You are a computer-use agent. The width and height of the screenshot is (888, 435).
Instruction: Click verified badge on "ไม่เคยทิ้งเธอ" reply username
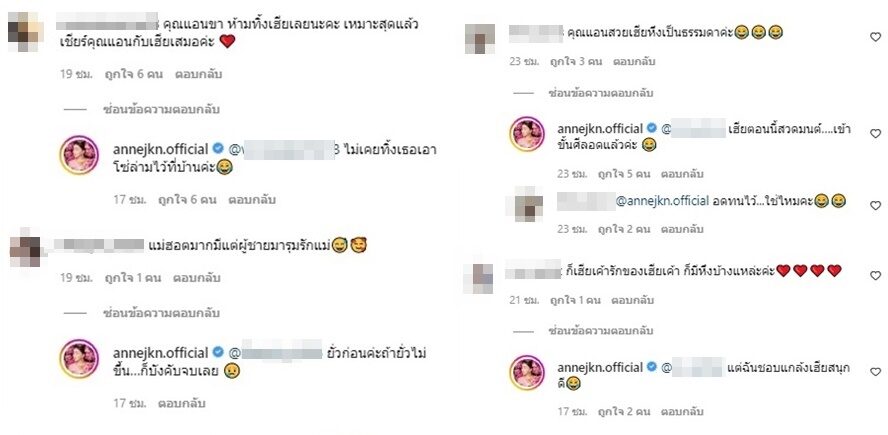coord(217,150)
